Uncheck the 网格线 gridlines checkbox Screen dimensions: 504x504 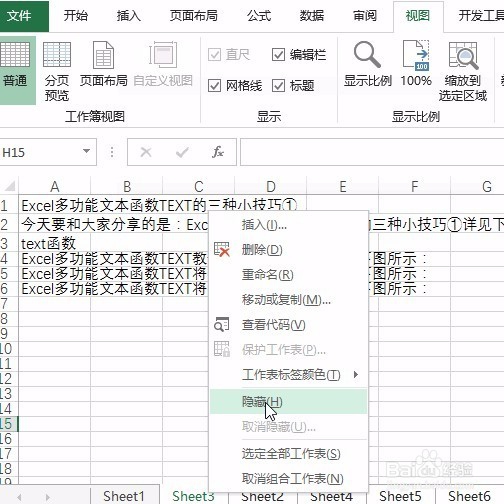pyautogui.click(x=214, y=86)
